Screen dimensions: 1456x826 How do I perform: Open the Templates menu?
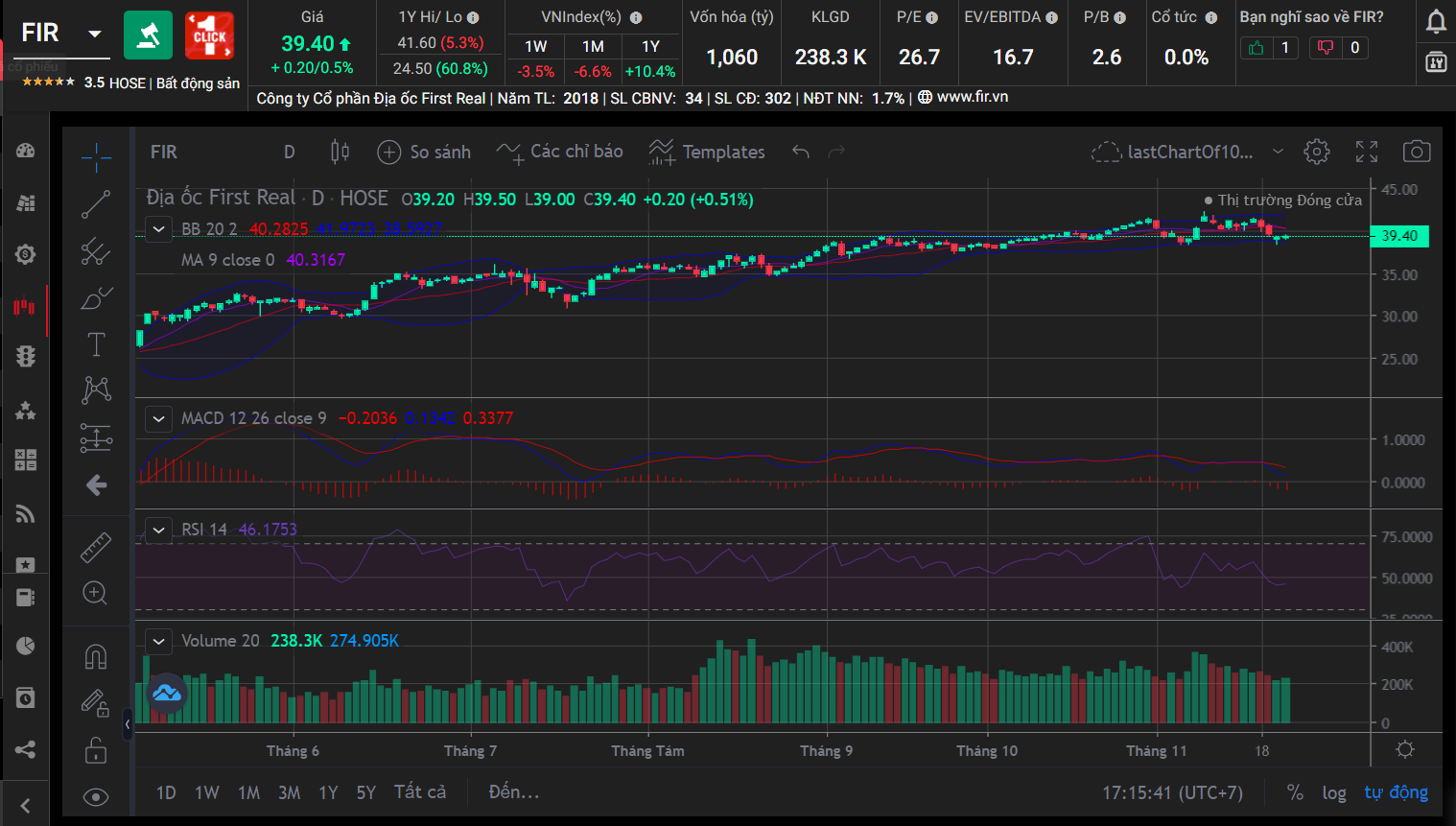point(707,152)
